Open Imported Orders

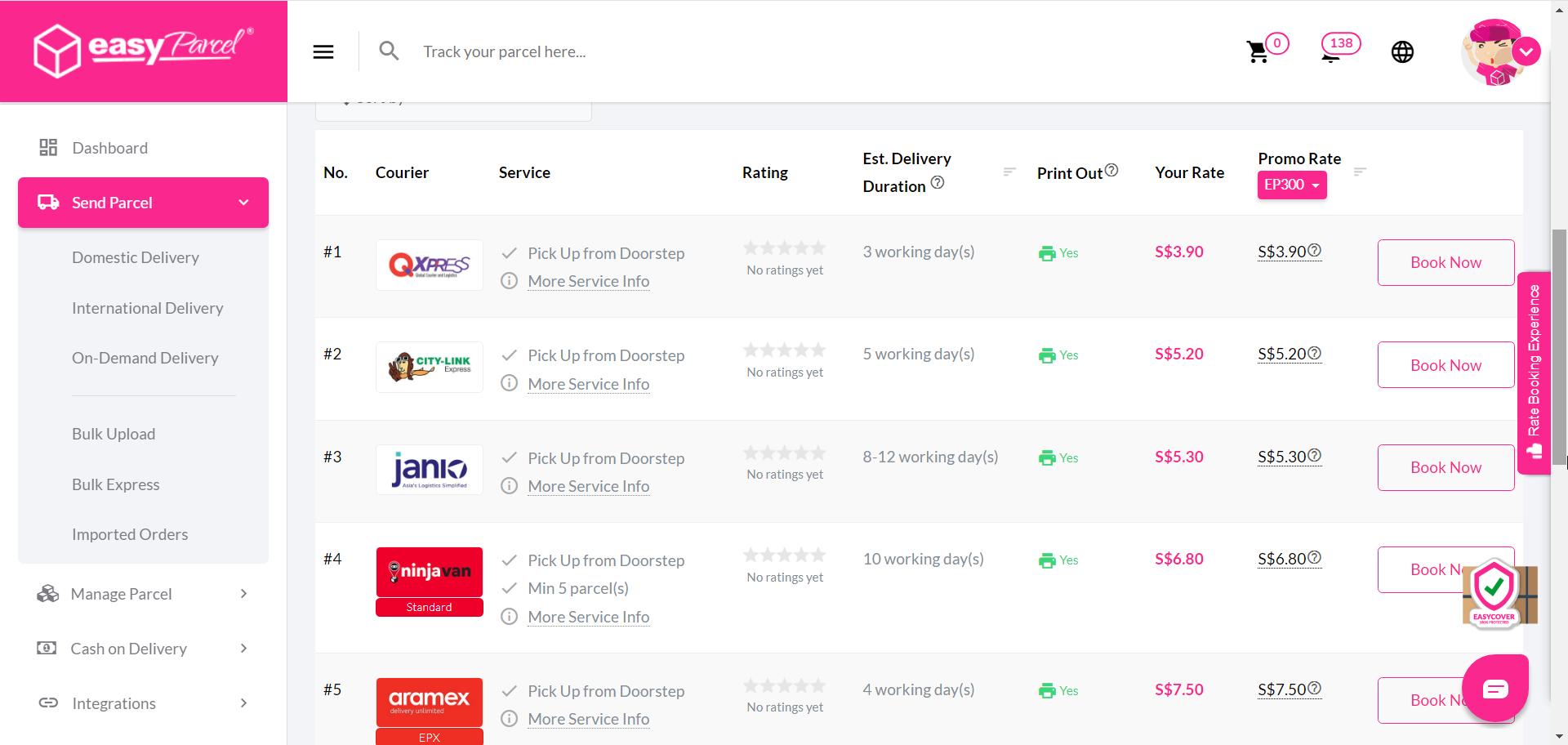coord(130,534)
